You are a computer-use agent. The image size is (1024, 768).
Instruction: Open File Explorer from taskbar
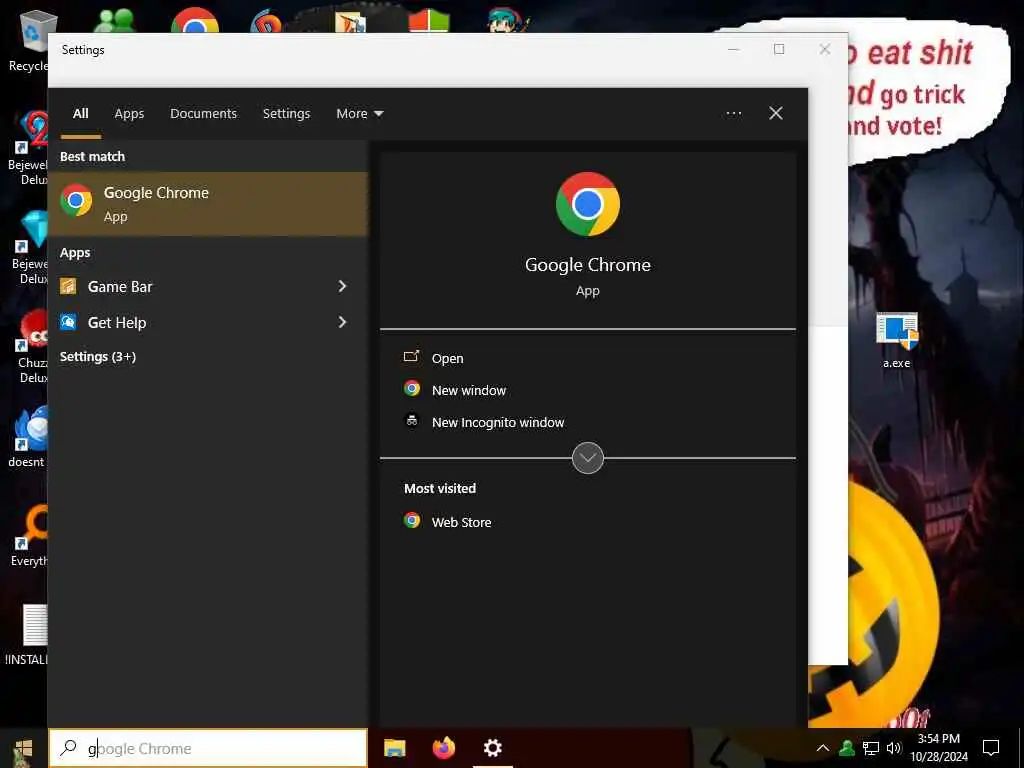pyautogui.click(x=394, y=748)
